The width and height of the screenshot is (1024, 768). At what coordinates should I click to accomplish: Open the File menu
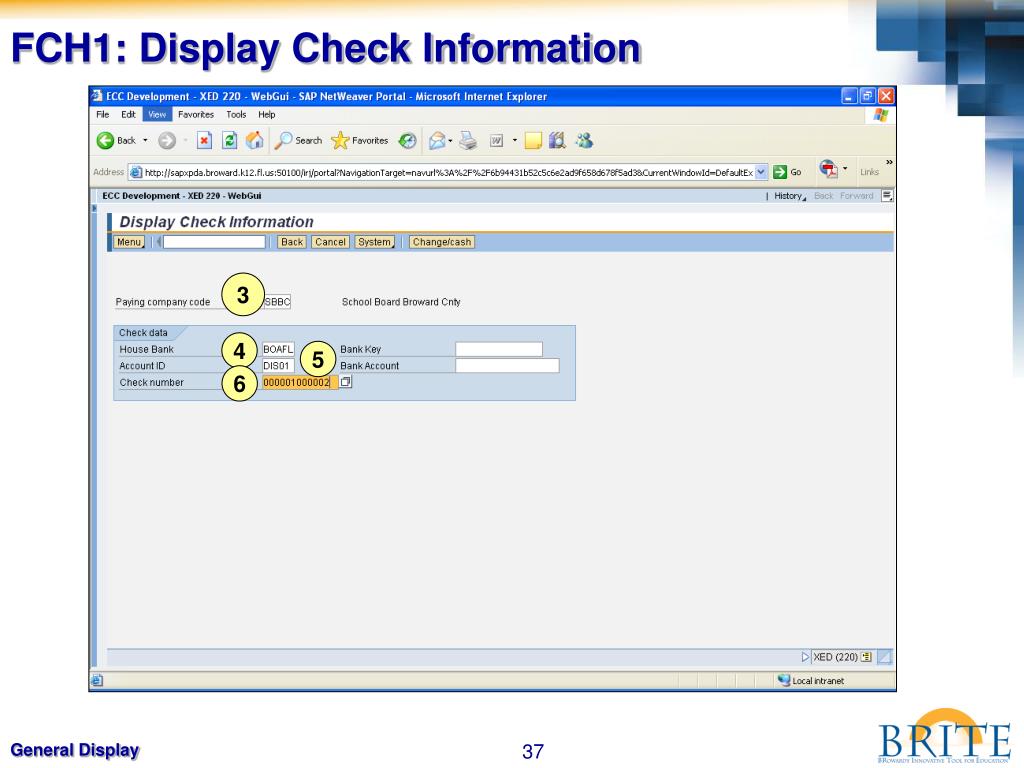103,114
